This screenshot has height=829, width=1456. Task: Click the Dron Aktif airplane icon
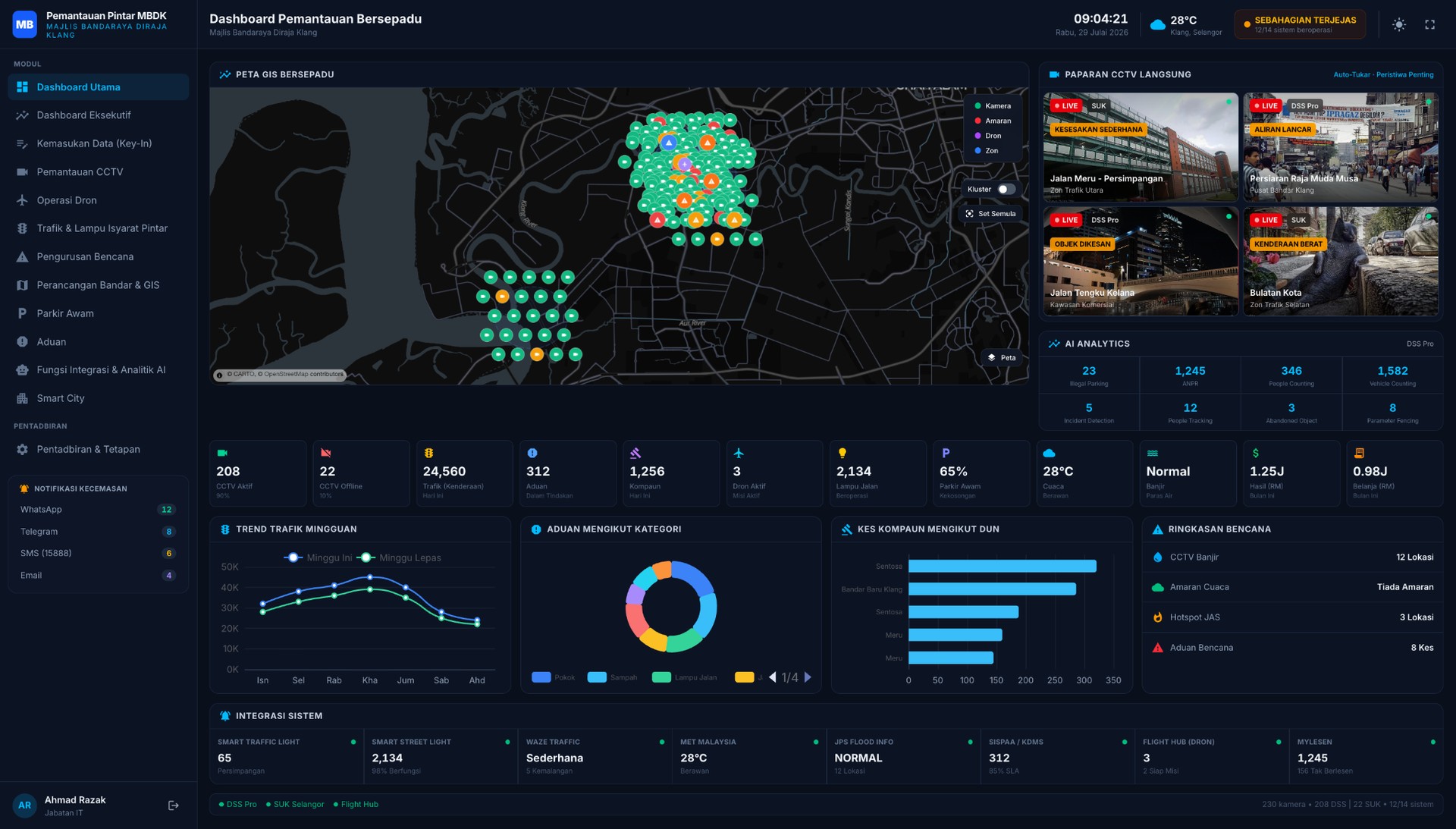pos(739,453)
